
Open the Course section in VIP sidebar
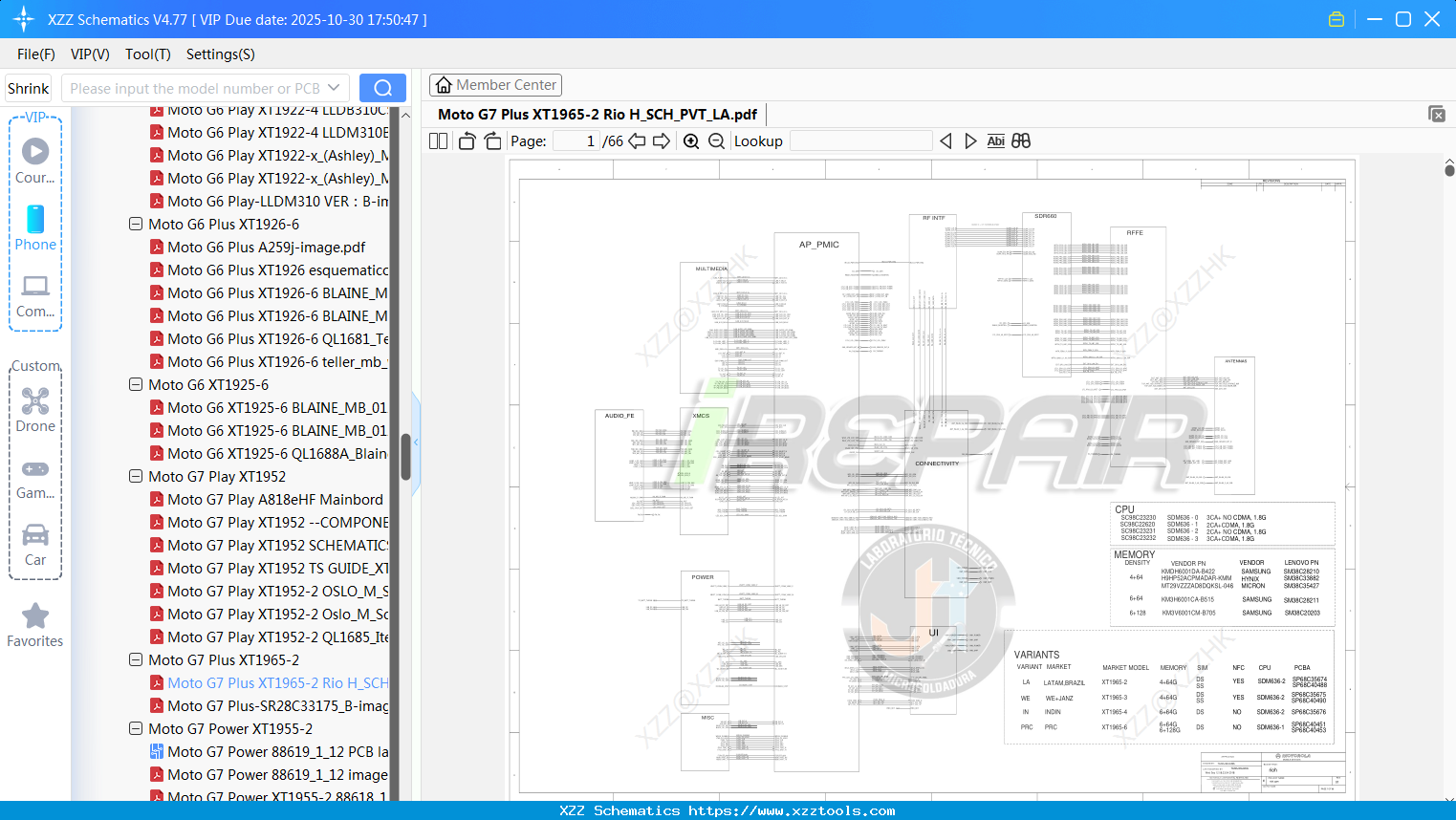[35, 161]
